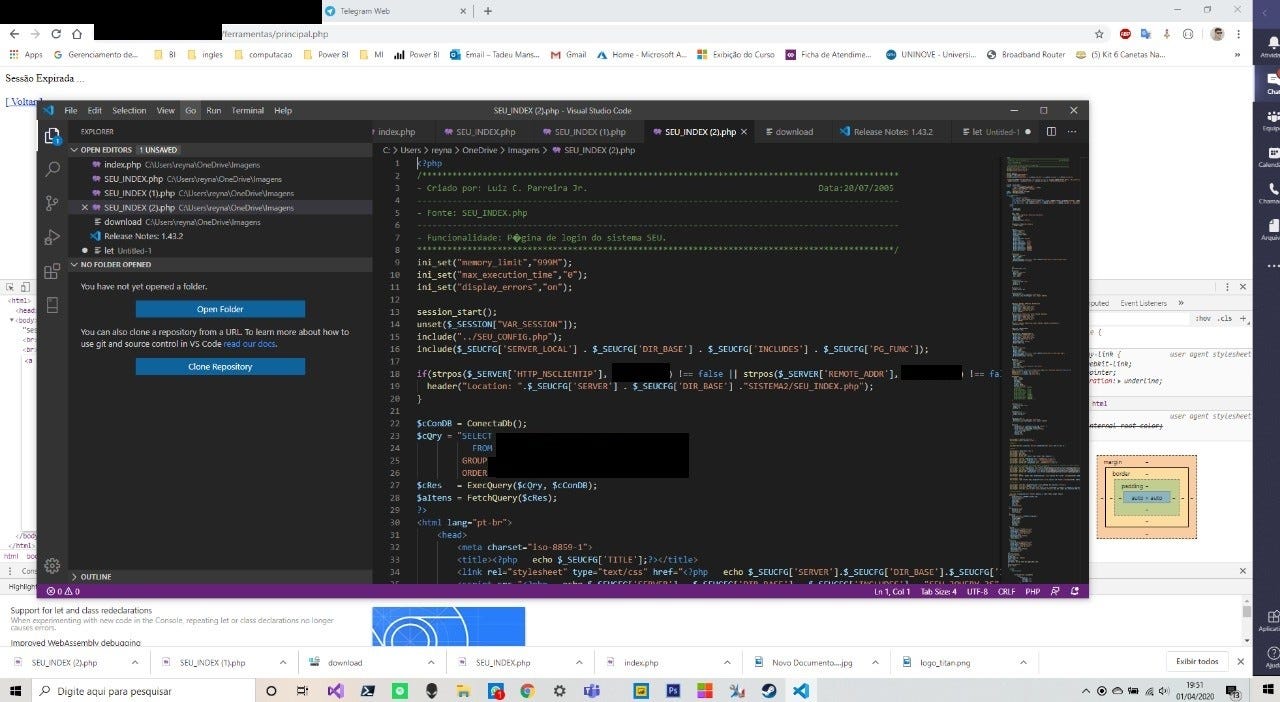Open Steam from the Windows taskbar

coord(768,690)
